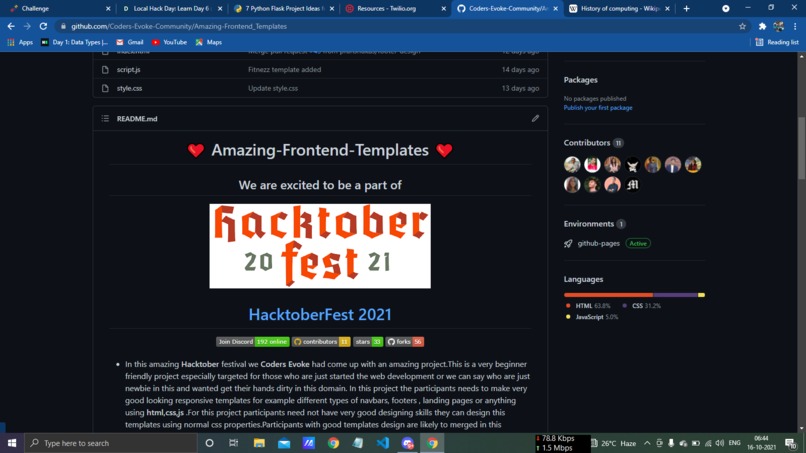Open the Apps bookmark shortcut
Screen dimensions: 806x453
point(20,42)
